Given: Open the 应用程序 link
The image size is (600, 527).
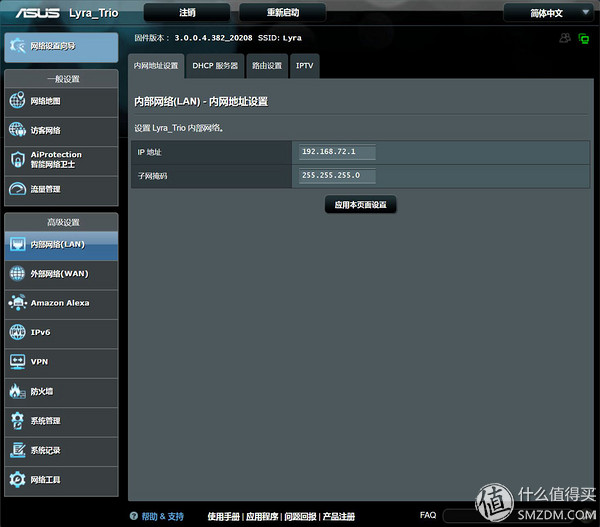Looking at the screenshot, I should point(262,516).
